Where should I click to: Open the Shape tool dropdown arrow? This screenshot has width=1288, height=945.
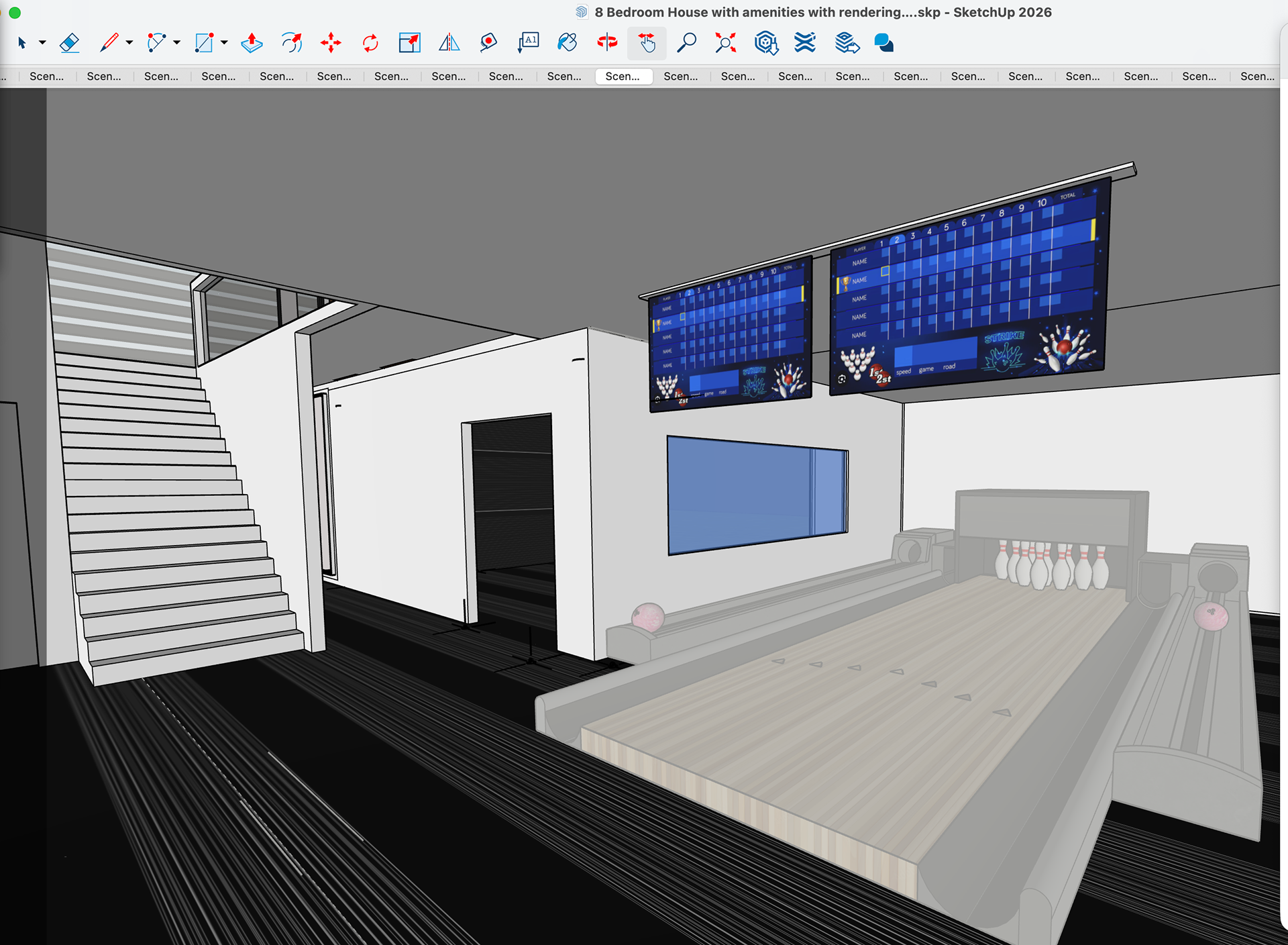pyautogui.click(x=225, y=43)
